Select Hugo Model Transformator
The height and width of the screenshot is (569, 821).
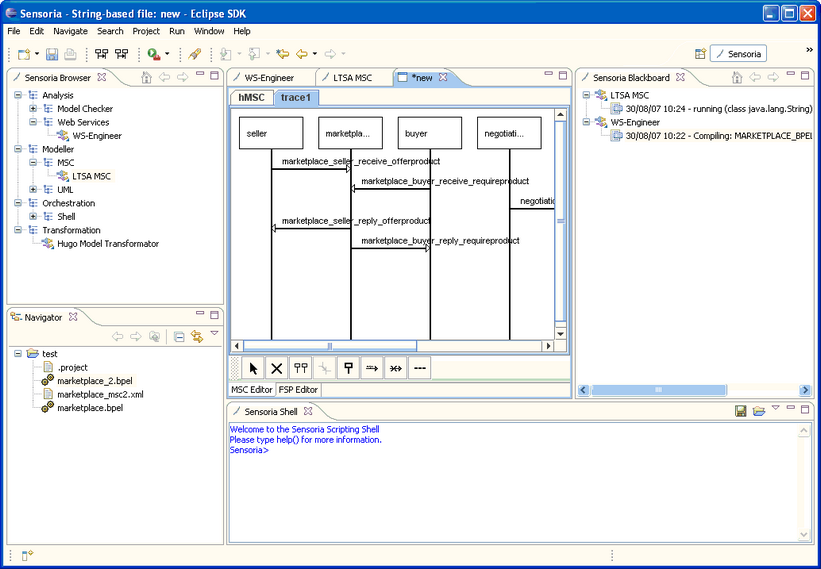(101, 244)
